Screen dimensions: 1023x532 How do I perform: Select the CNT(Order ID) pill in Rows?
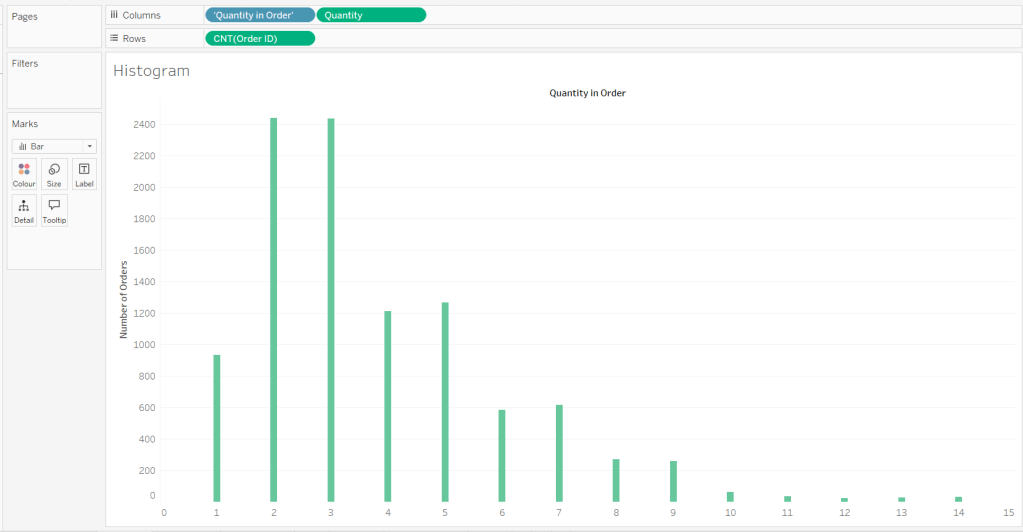(259, 38)
